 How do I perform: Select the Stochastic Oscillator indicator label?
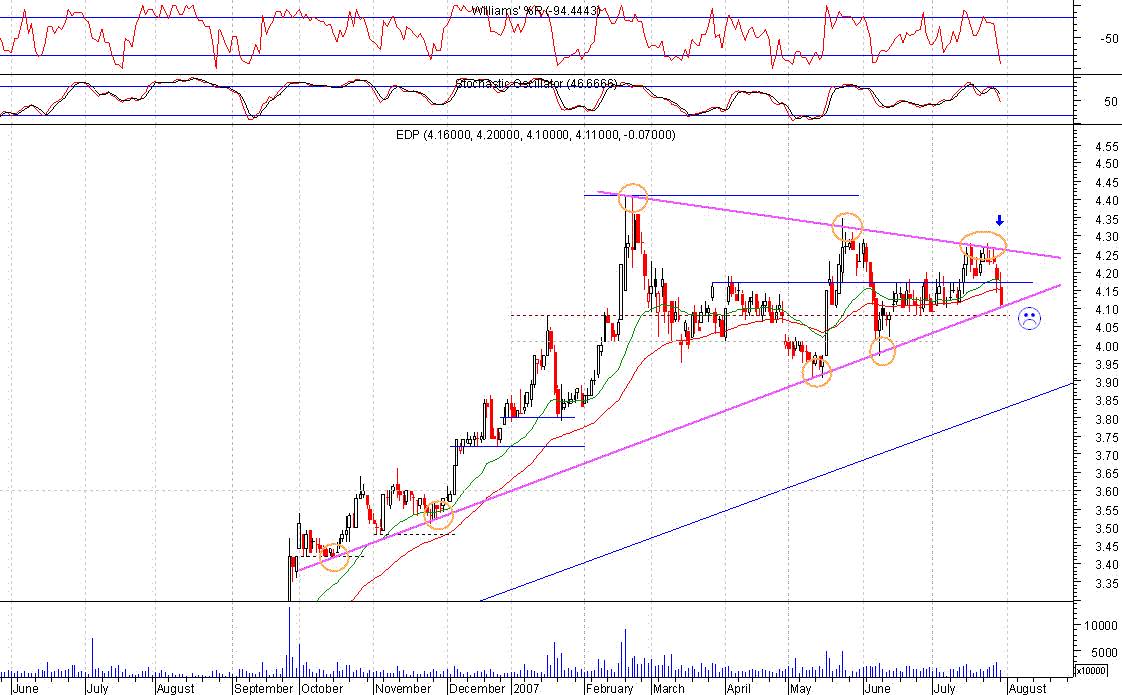coord(536,84)
